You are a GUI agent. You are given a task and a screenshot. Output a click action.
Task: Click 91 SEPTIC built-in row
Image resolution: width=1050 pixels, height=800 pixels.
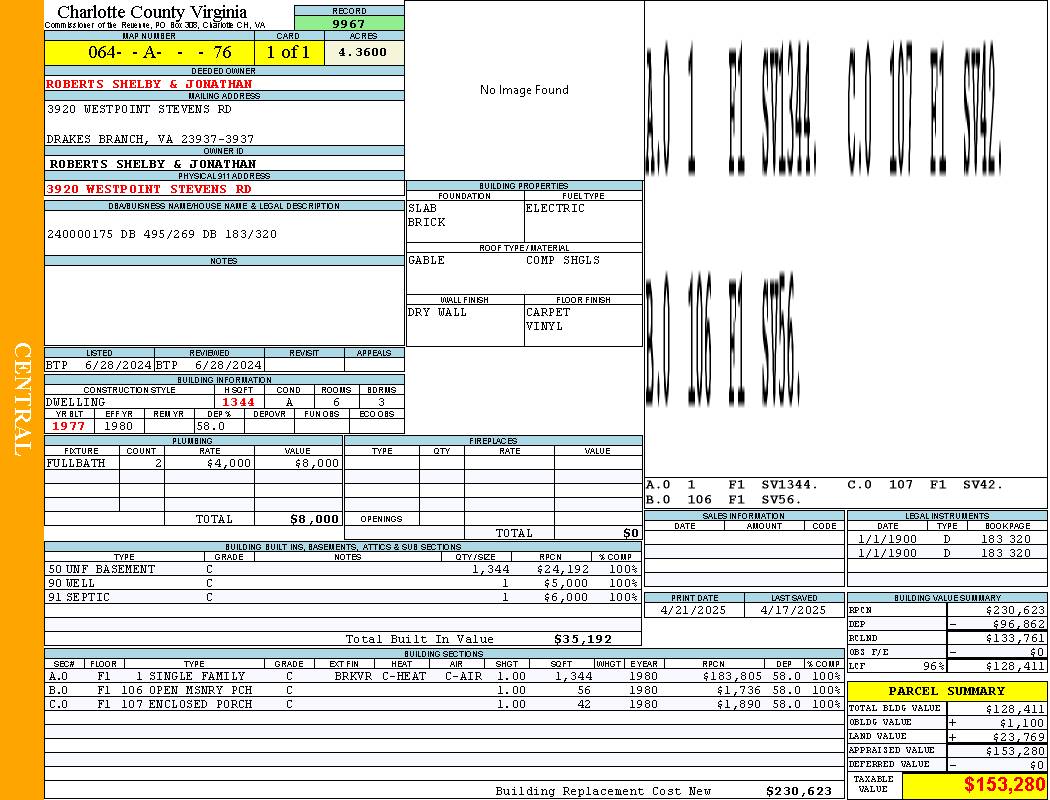pos(343,597)
